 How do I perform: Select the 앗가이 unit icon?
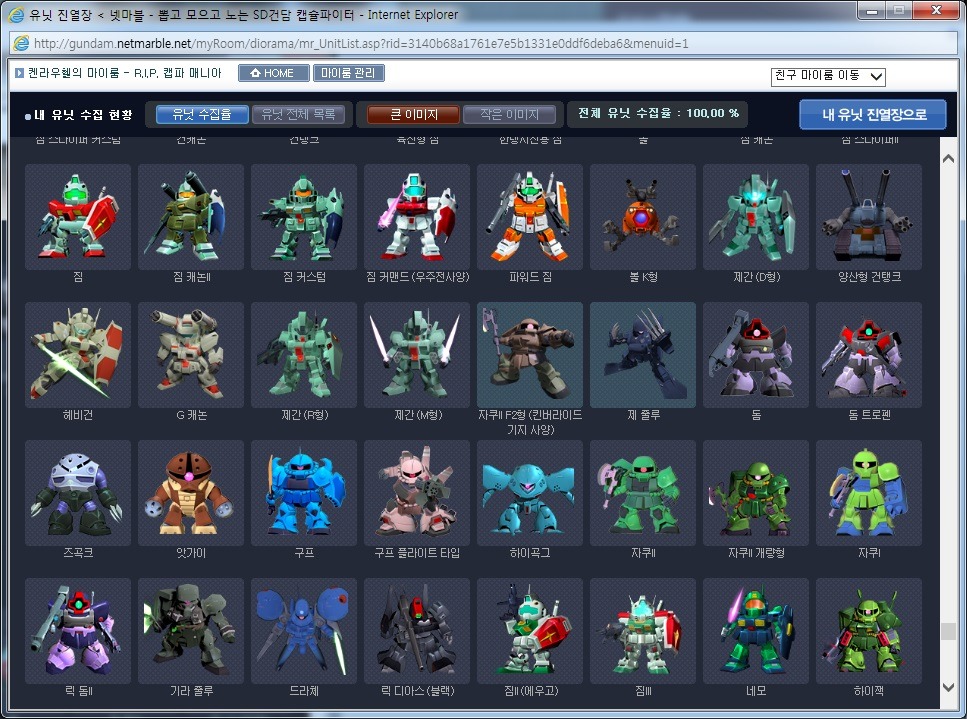coord(191,492)
